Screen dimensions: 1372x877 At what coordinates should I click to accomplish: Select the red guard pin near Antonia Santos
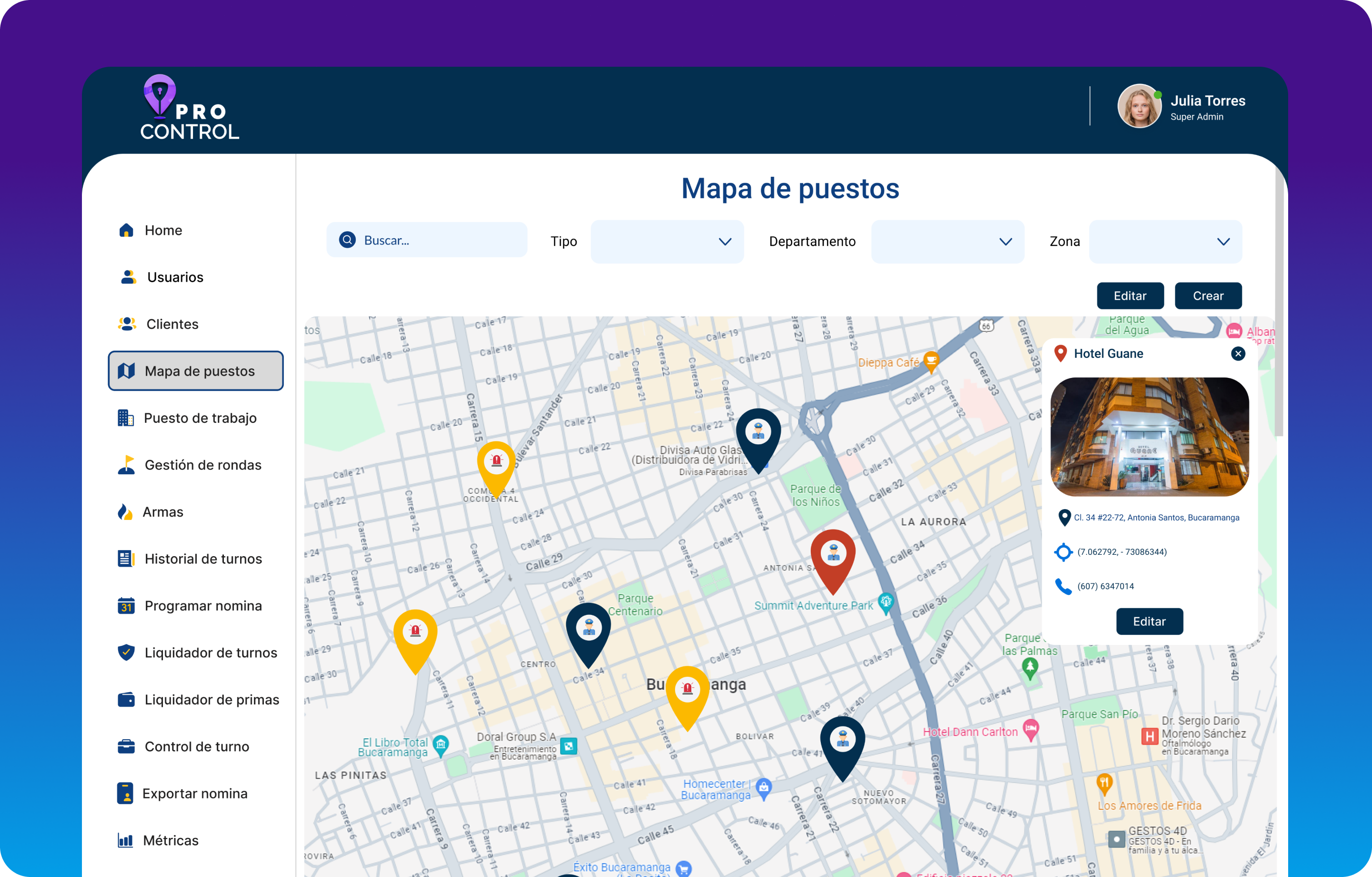tap(833, 561)
